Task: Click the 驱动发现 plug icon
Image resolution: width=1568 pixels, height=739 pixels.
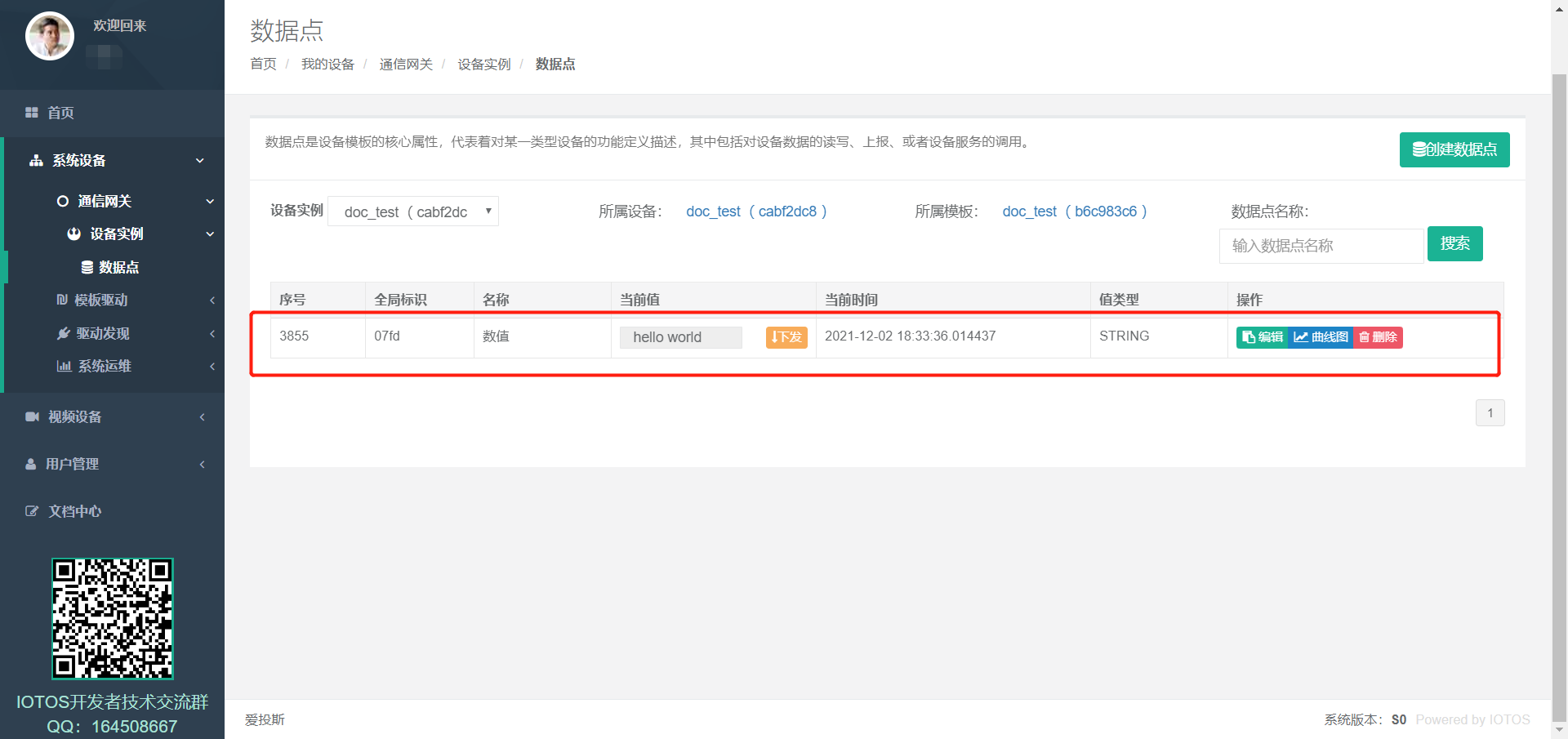Action: [x=63, y=334]
